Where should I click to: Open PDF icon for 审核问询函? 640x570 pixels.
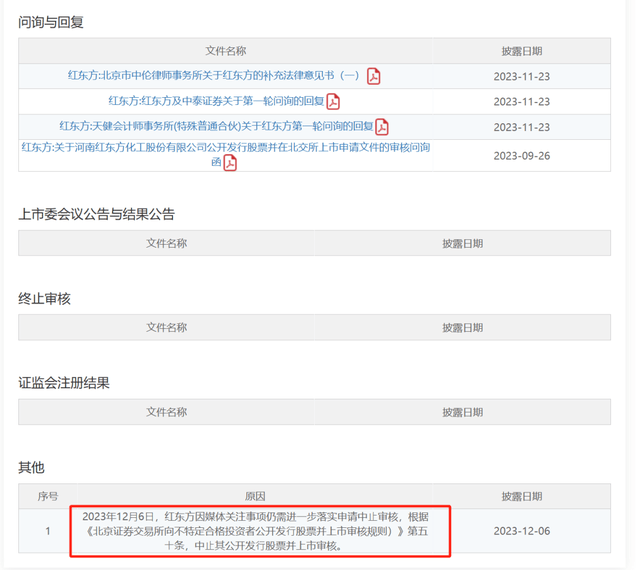pyautogui.click(x=230, y=163)
